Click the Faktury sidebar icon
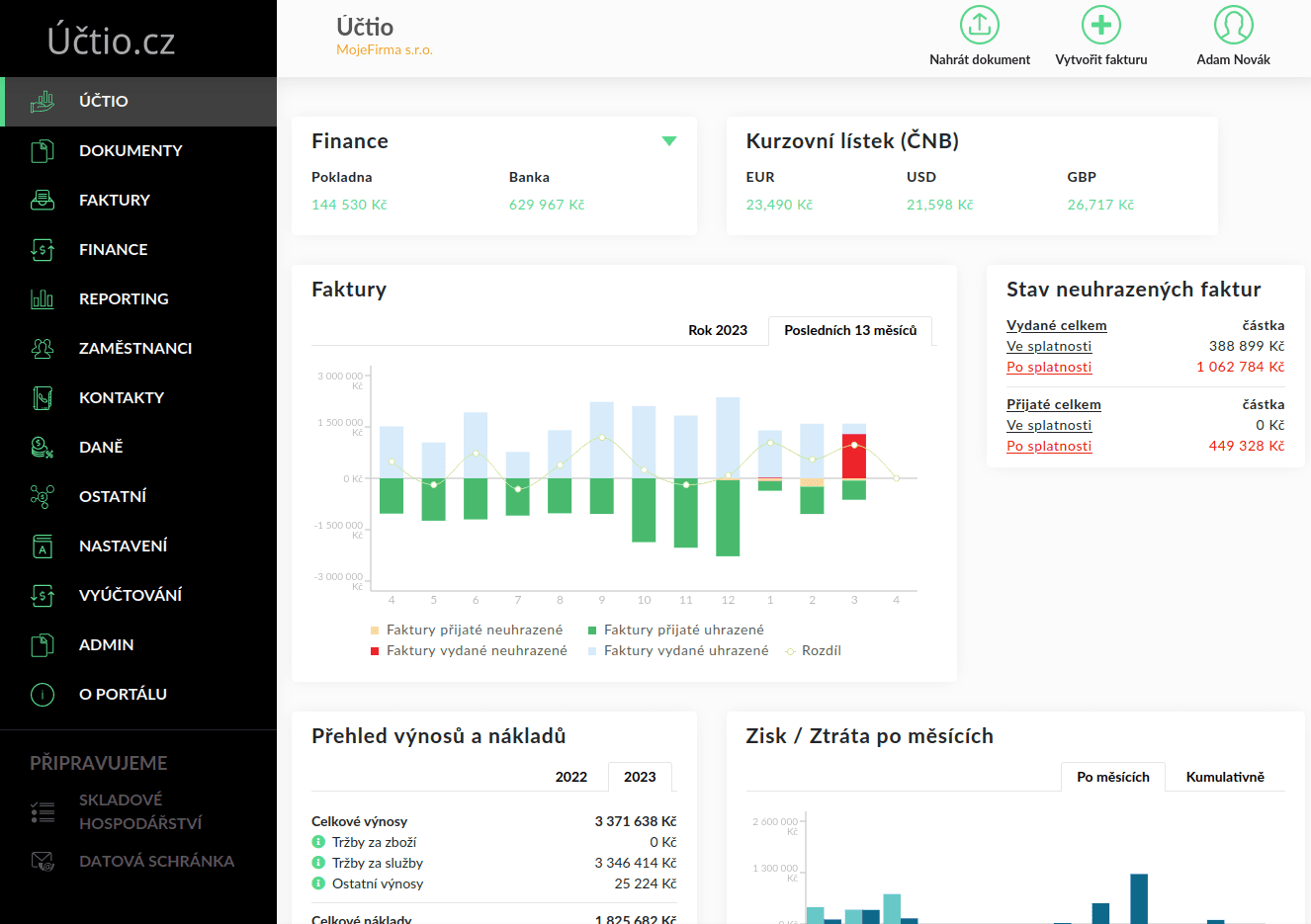Screen dimensions: 1311x924 (43, 200)
